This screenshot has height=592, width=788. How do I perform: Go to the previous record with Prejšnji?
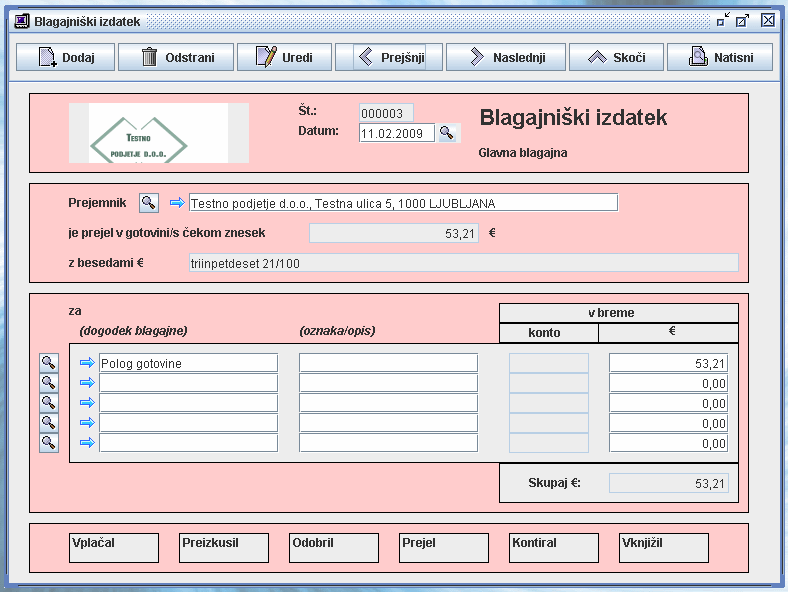[x=389, y=57]
